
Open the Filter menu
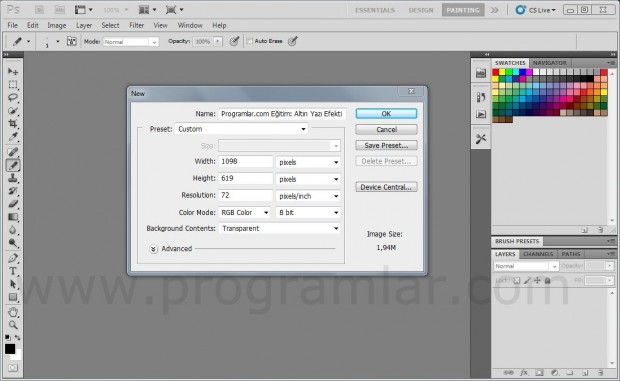pos(136,25)
